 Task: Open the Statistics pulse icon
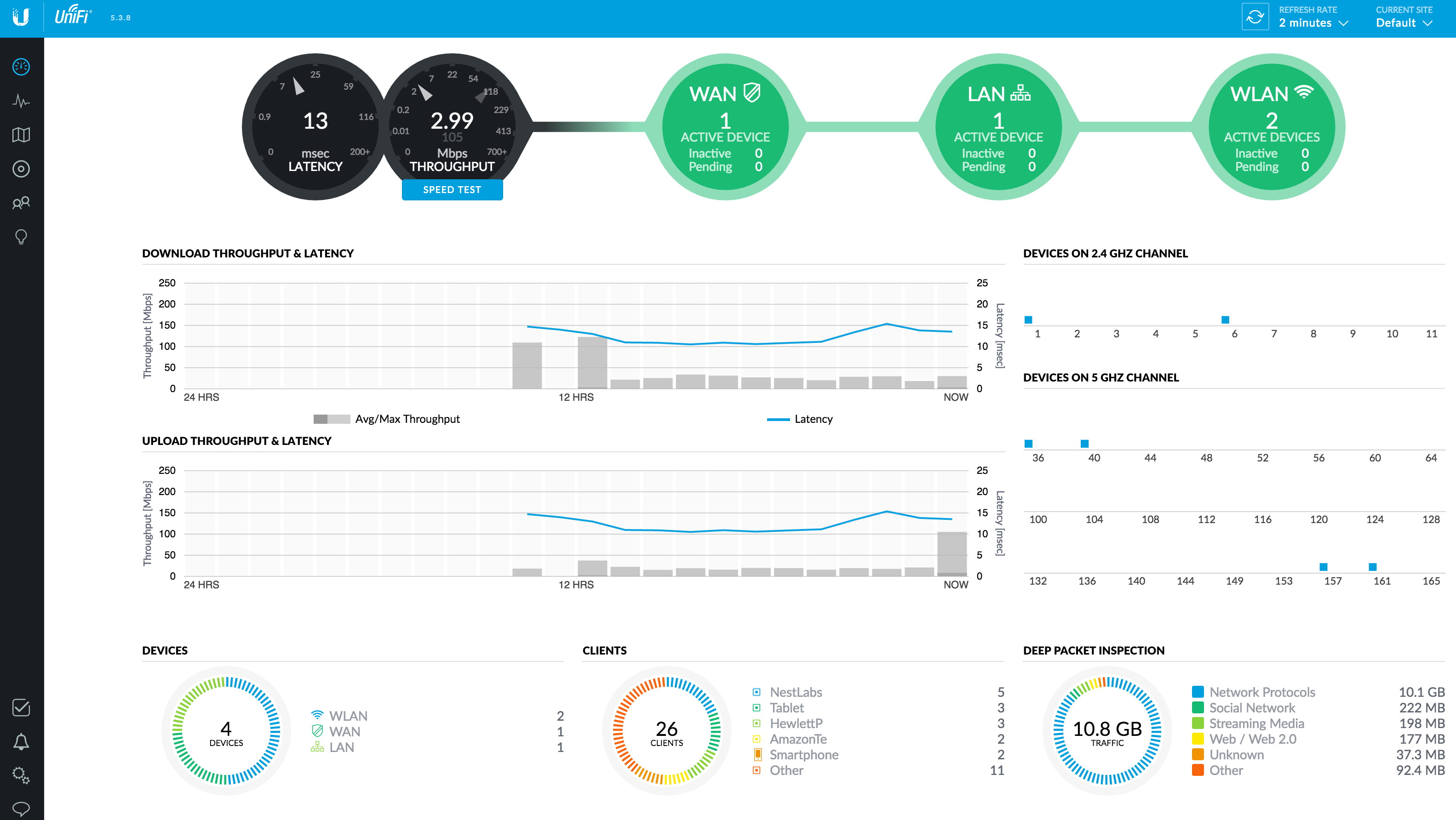click(21, 101)
